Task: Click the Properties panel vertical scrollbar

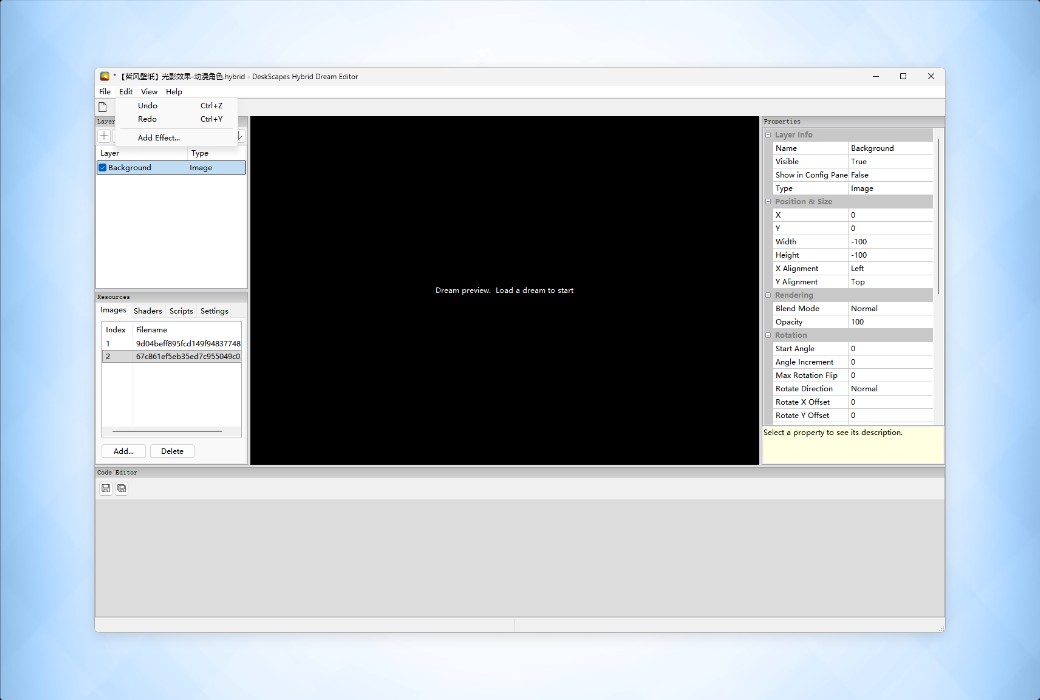Action: [939, 216]
